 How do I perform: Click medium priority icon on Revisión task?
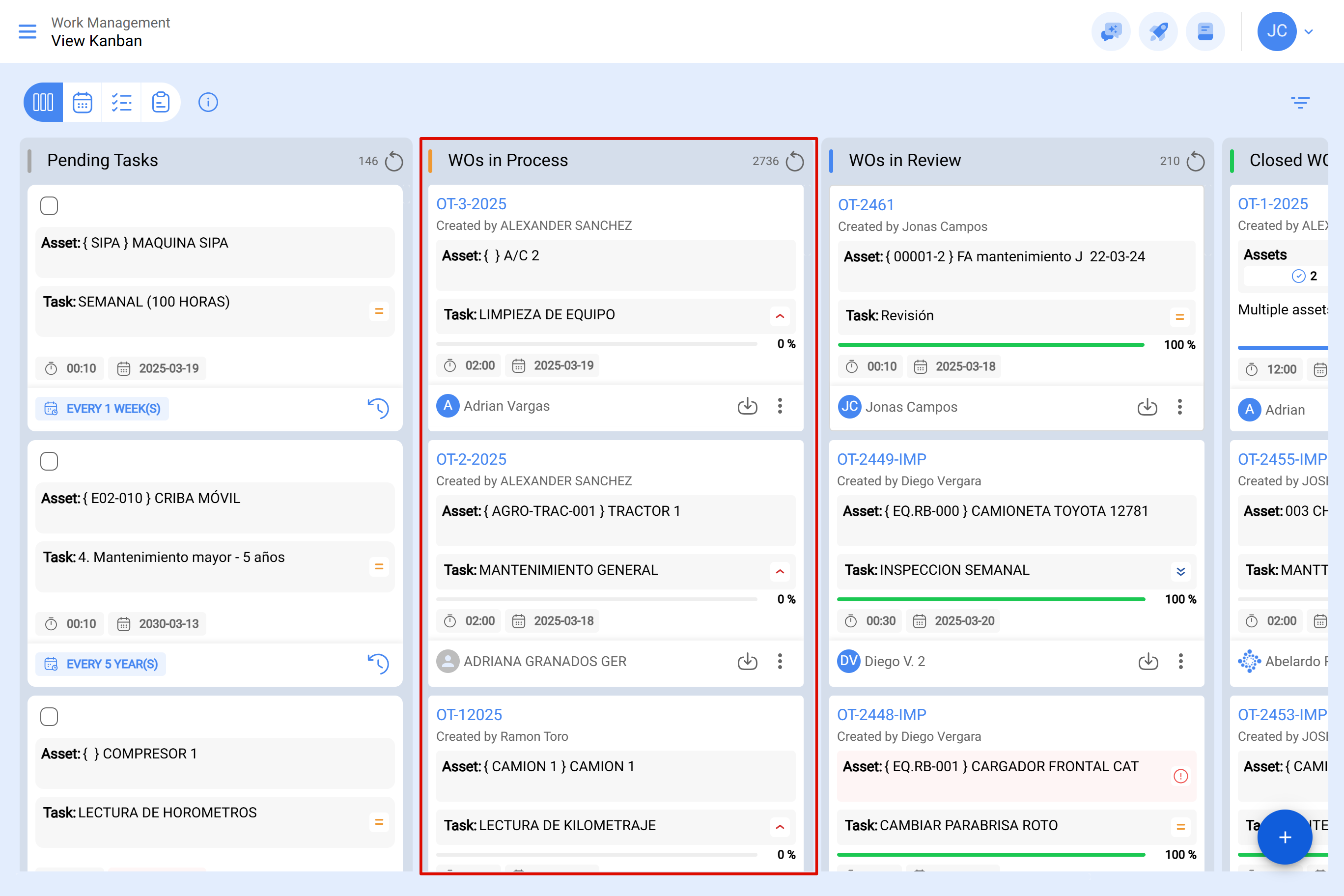click(x=1180, y=317)
